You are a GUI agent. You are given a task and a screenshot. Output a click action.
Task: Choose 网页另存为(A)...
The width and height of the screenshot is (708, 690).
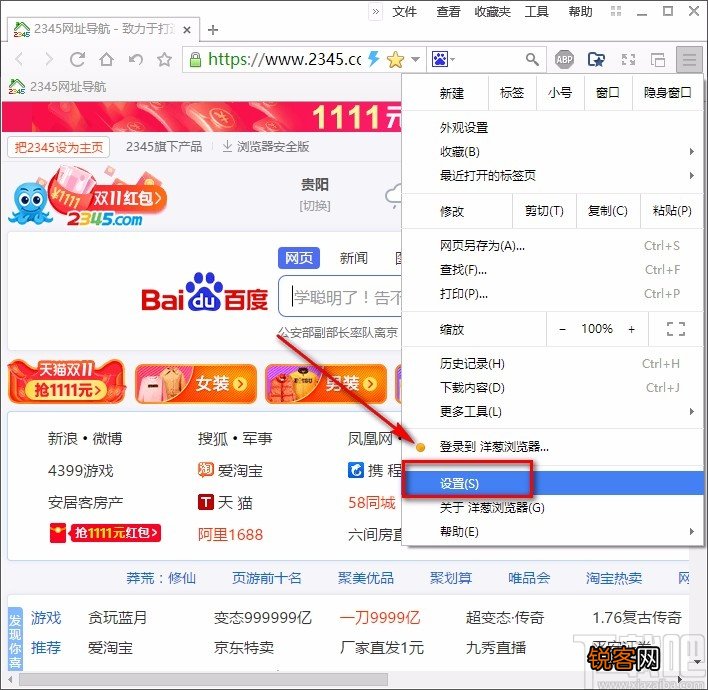pos(552,246)
